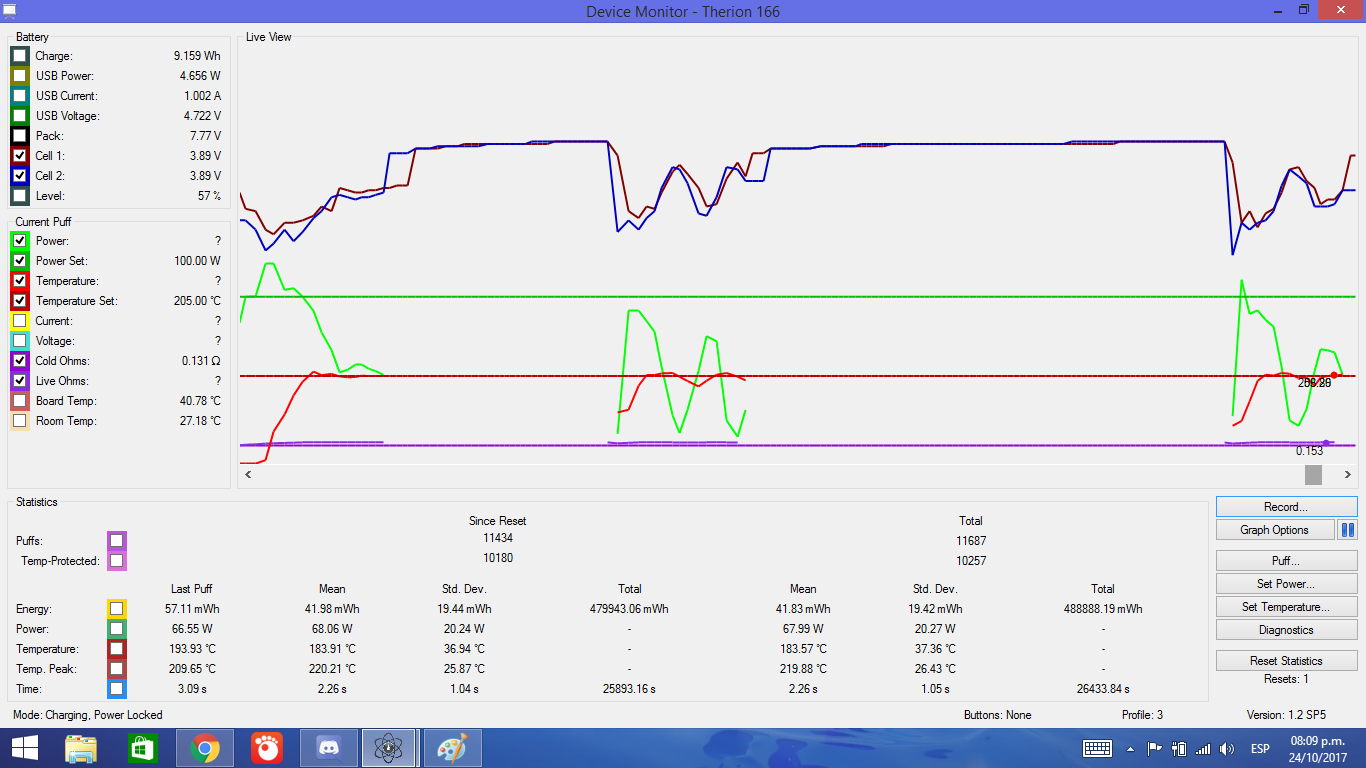Open the Record... dialog
Image resolution: width=1366 pixels, height=768 pixels.
click(x=1286, y=507)
